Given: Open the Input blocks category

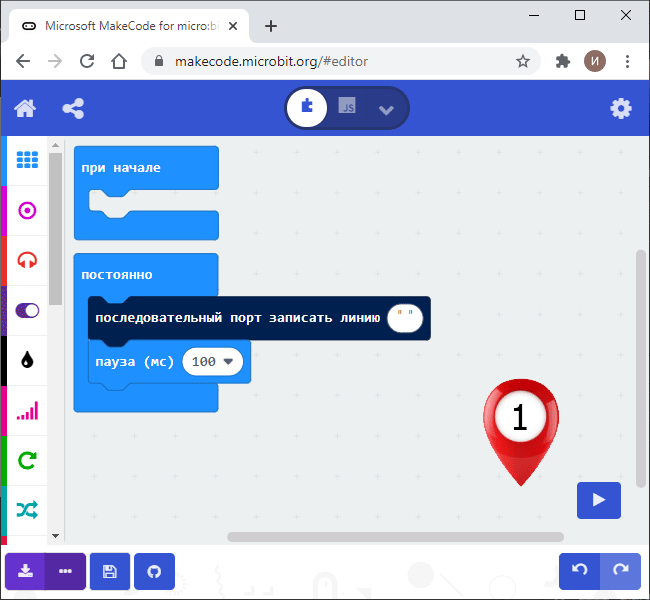Looking at the screenshot, I should pos(27,211).
